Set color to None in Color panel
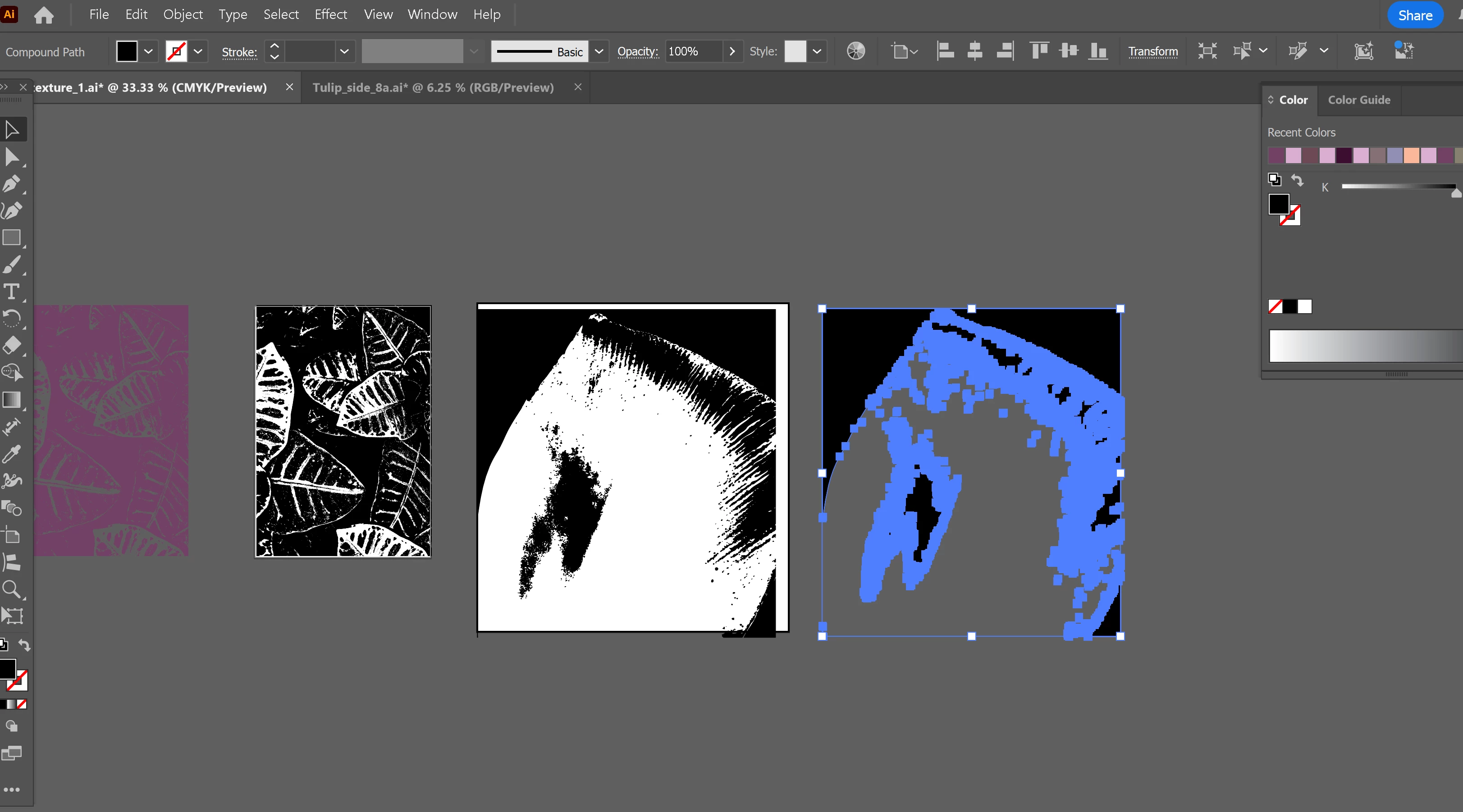Image resolution: width=1463 pixels, height=812 pixels. click(x=1275, y=306)
